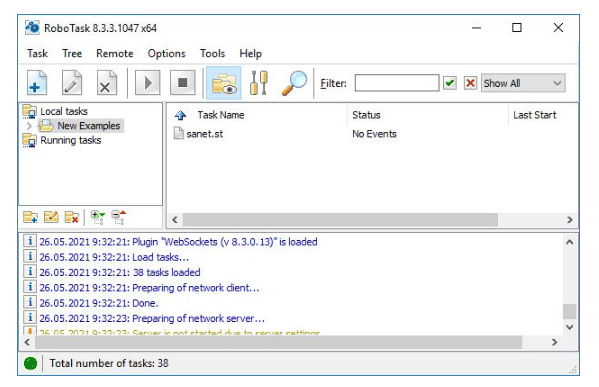Click into the Filter input field
The width and height of the screenshot is (599, 387).
tap(397, 83)
